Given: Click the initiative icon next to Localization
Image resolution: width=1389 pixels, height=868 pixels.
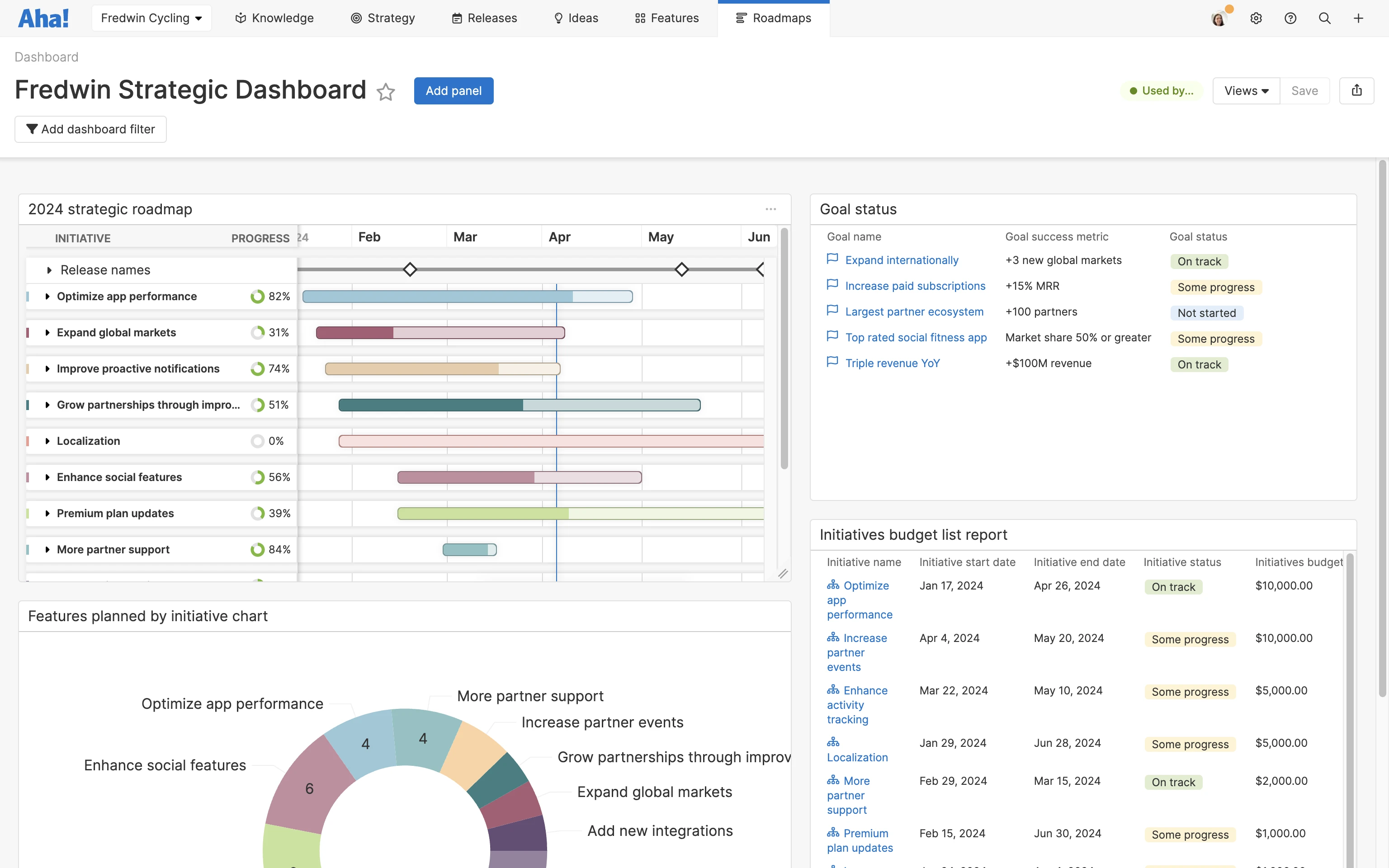Looking at the screenshot, I should tap(833, 742).
